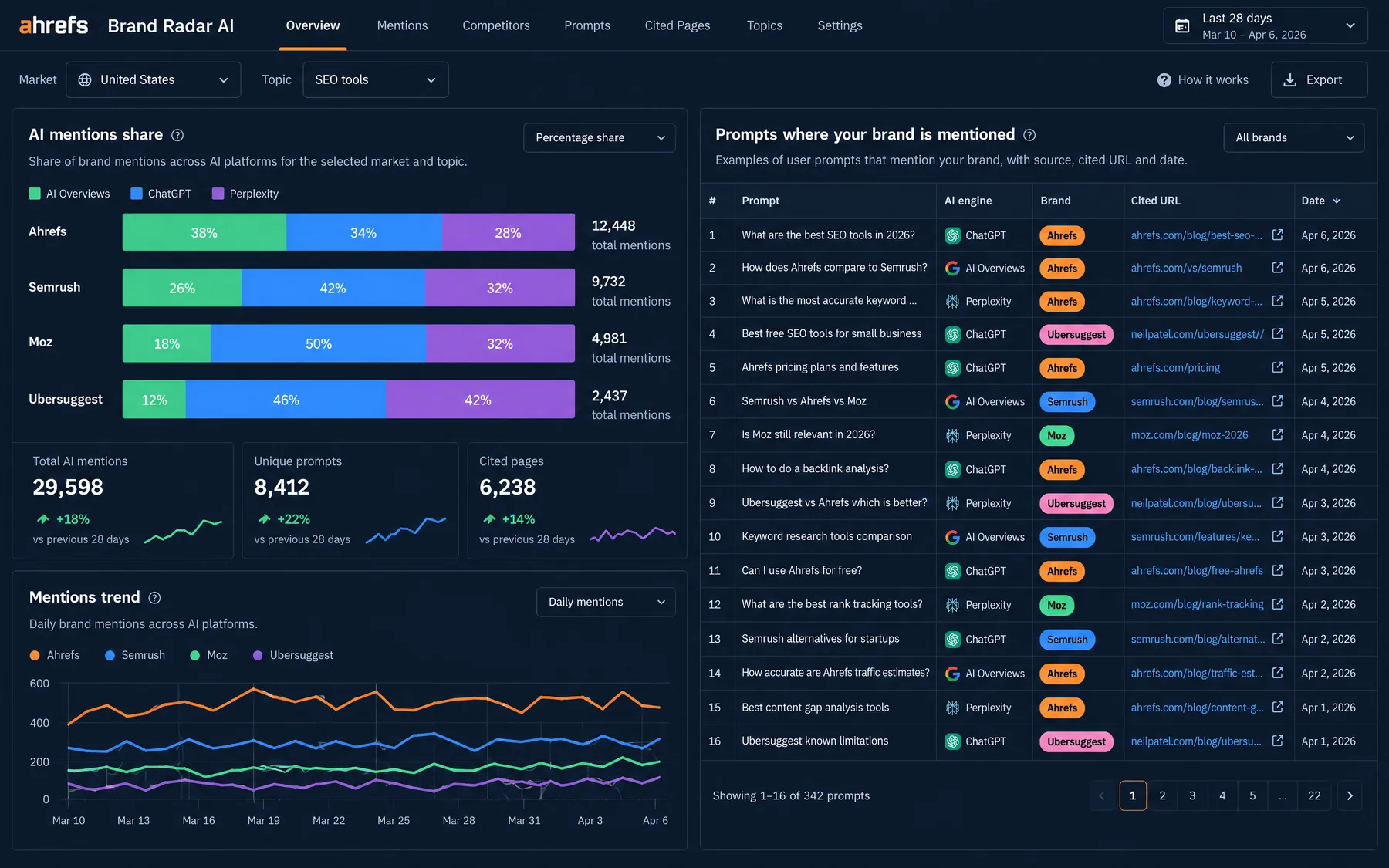Click the Perplexity icon in row 3
The width and height of the screenshot is (1389, 868).
coord(952,302)
